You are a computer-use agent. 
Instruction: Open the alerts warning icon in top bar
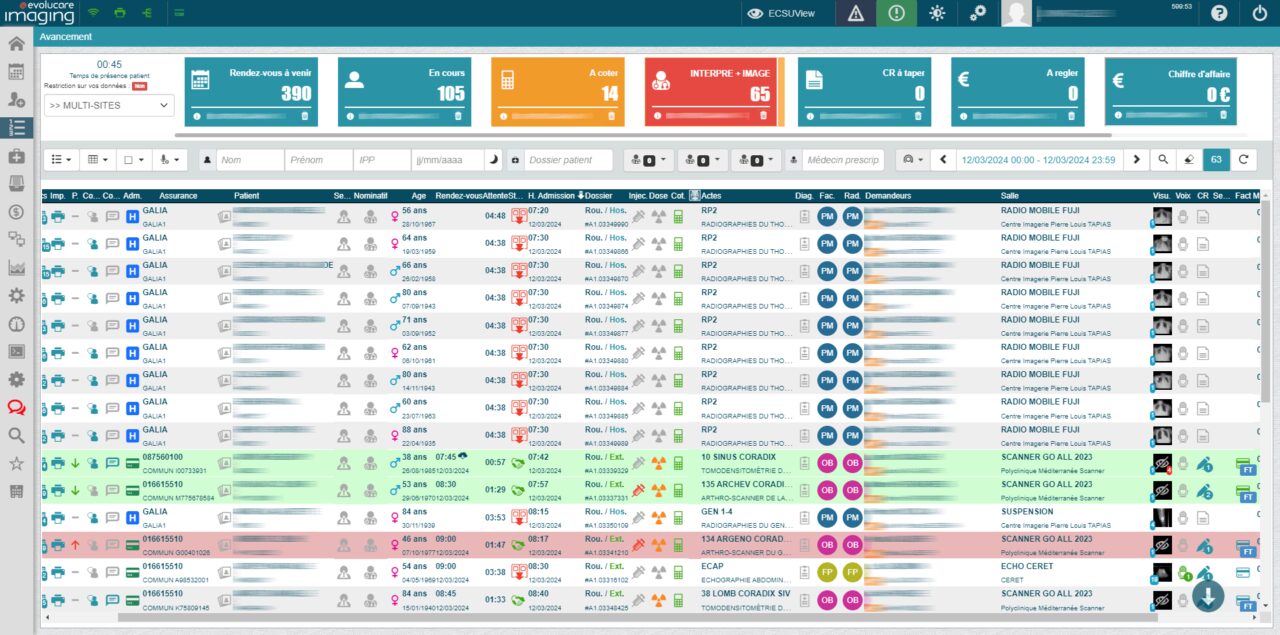(x=855, y=13)
